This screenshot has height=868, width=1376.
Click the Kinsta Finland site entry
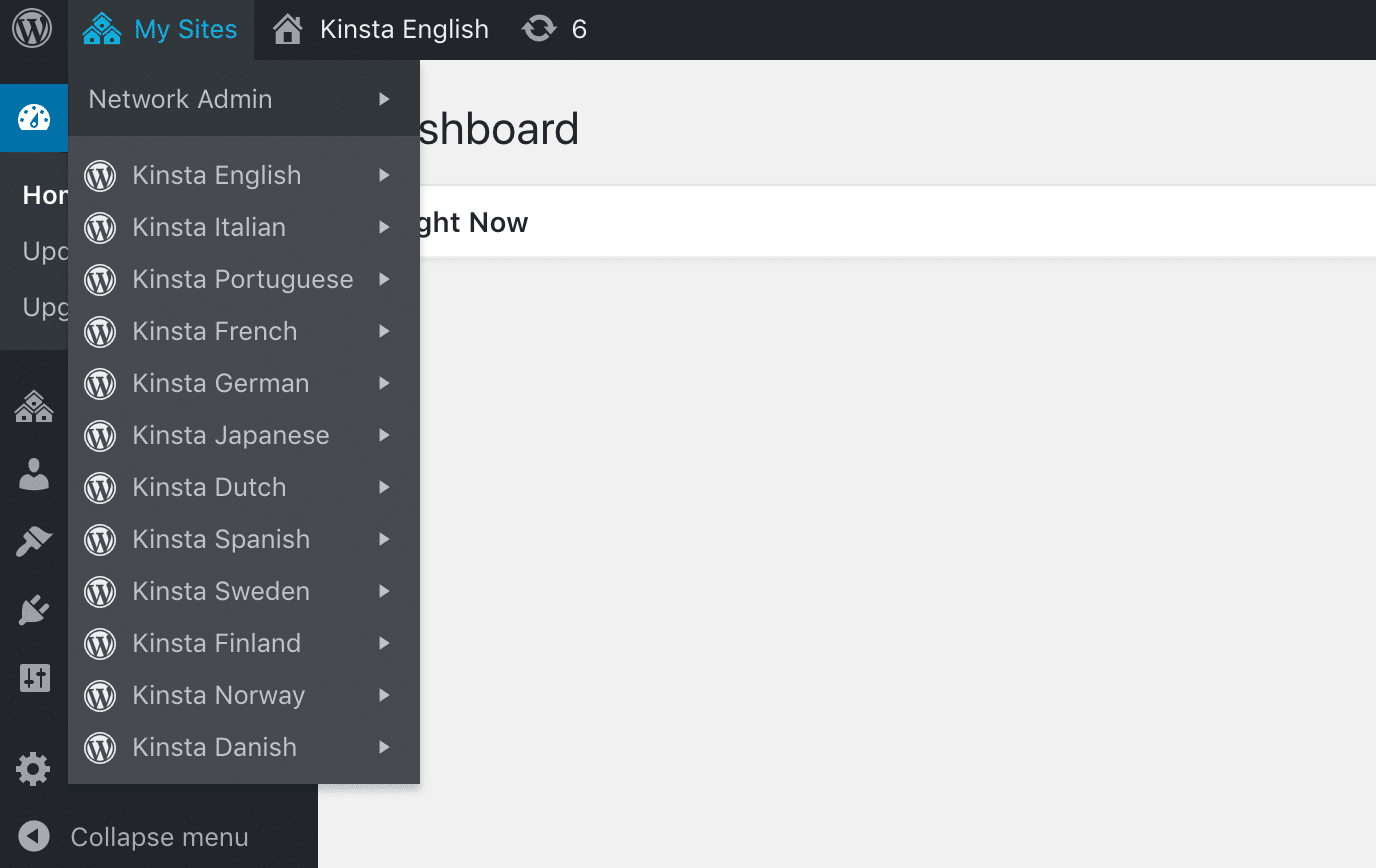click(217, 643)
